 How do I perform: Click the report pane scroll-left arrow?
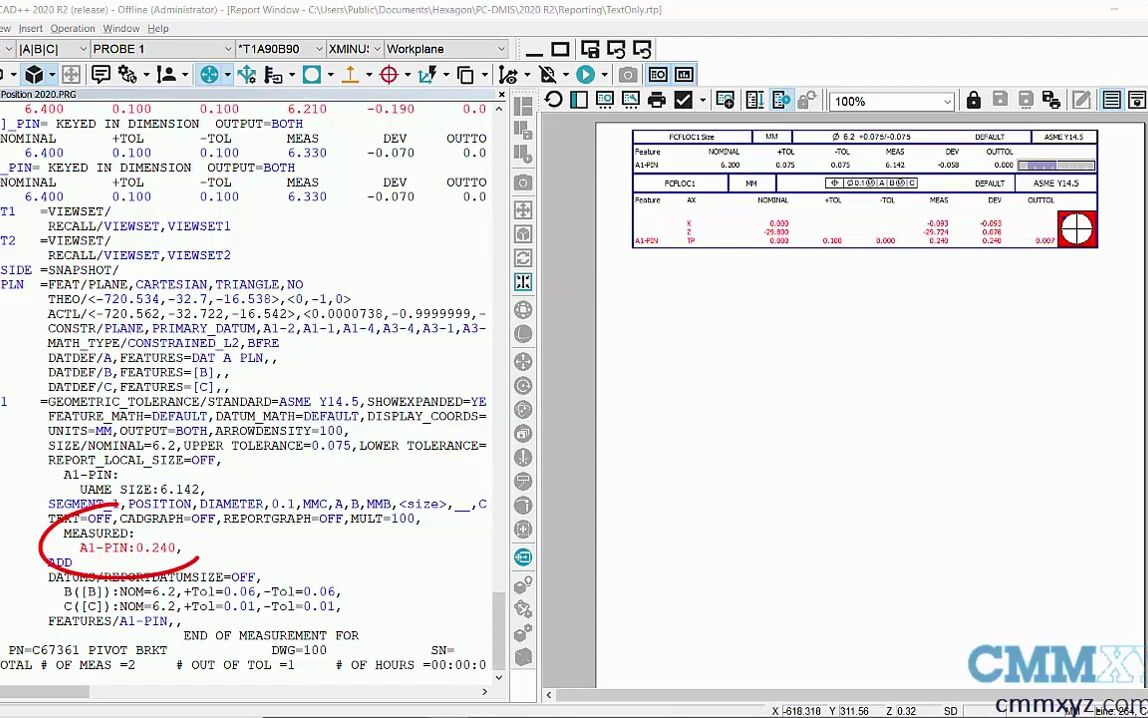point(549,695)
